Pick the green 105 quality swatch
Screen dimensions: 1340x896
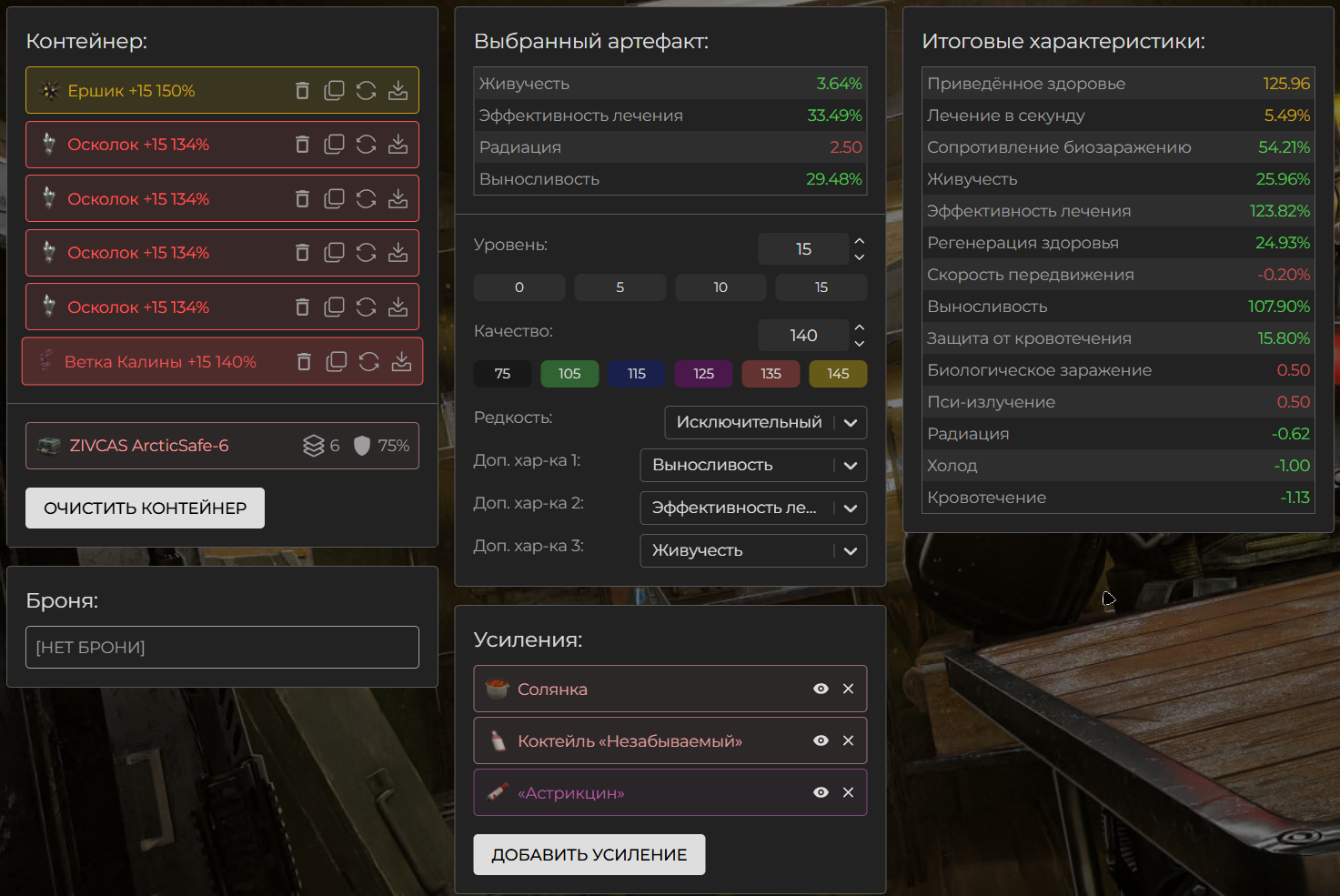point(569,374)
